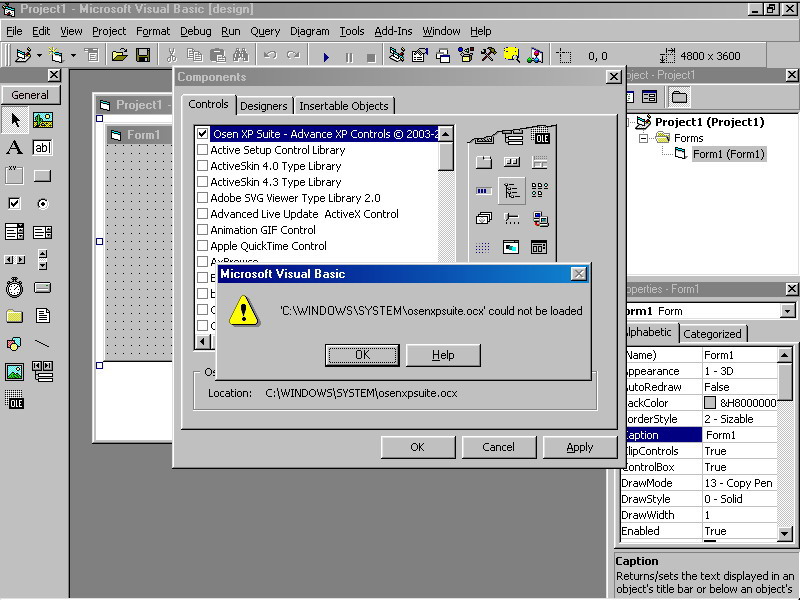Click the Save Project toolbar icon
Screen dimensions: 800x600
click(143, 55)
